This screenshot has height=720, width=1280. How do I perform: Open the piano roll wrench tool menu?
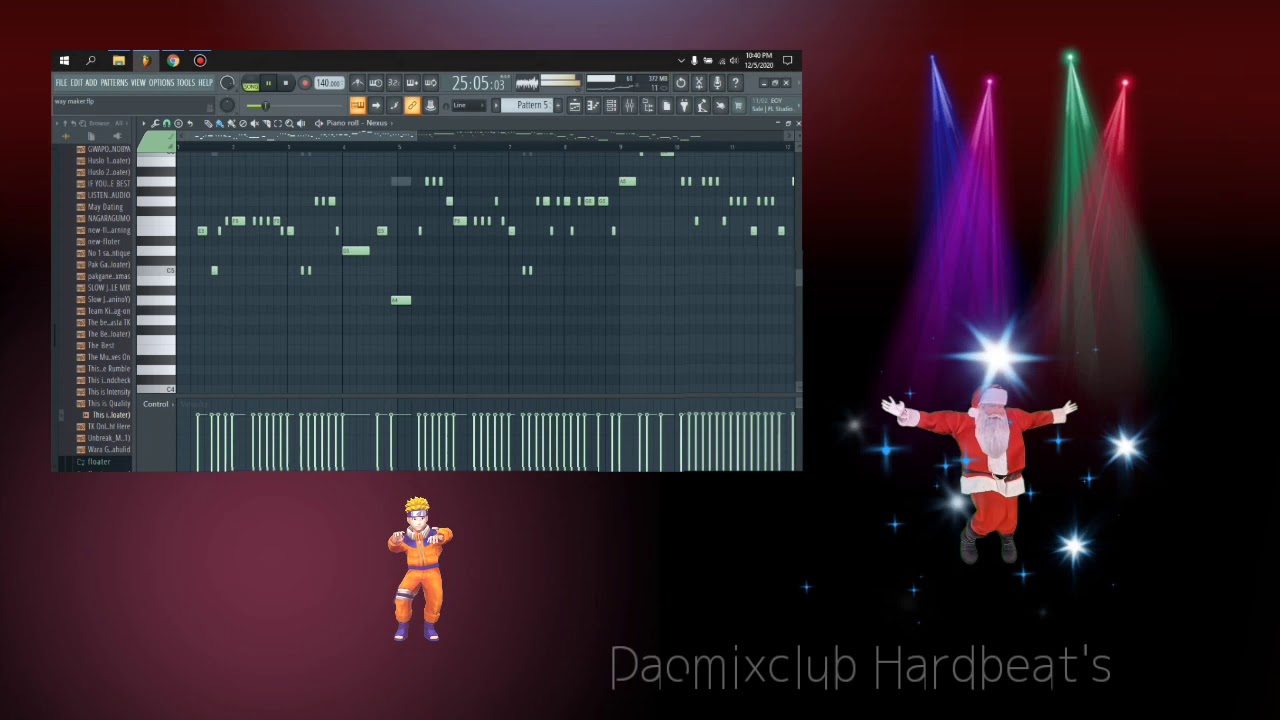point(155,124)
